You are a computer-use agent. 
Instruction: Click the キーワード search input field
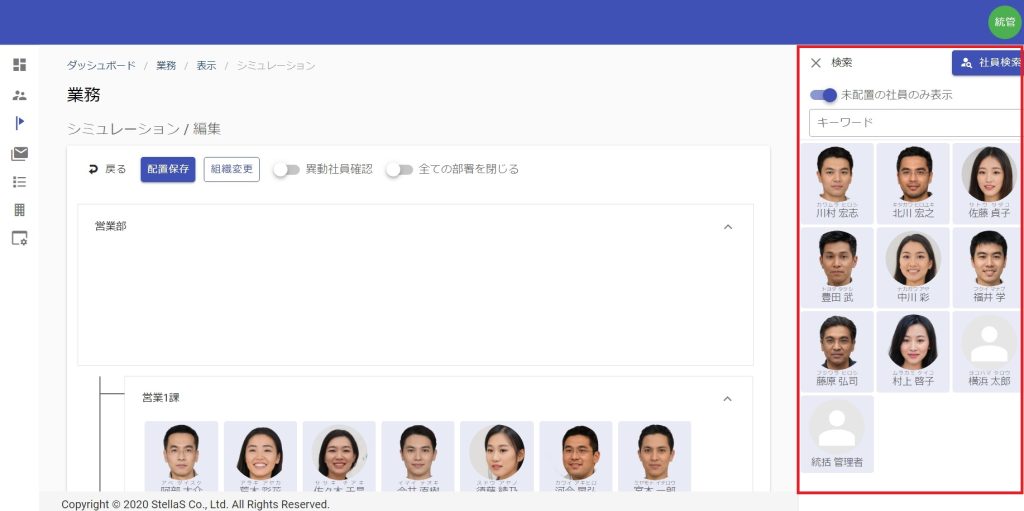[915, 123]
